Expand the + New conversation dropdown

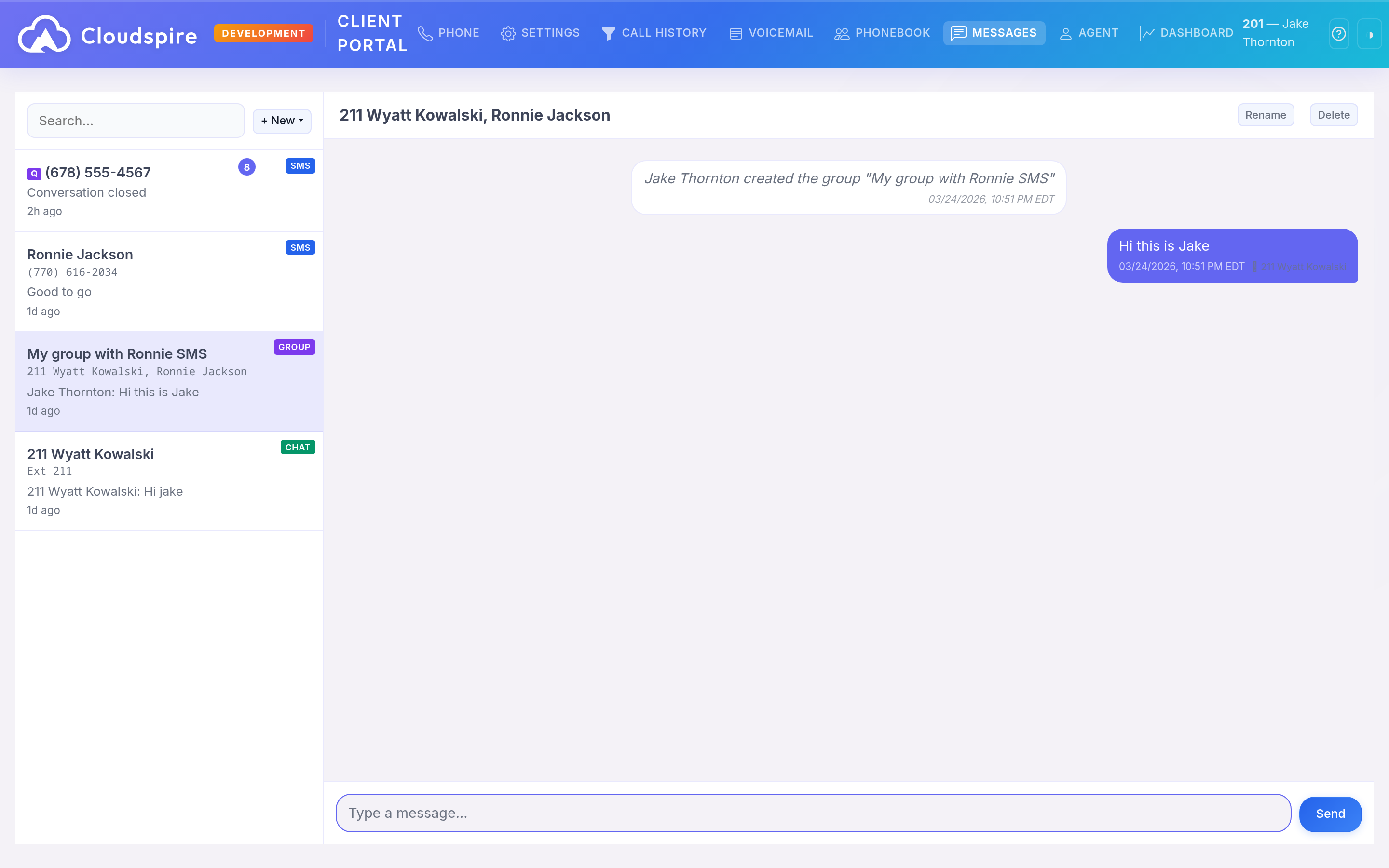pos(281,121)
